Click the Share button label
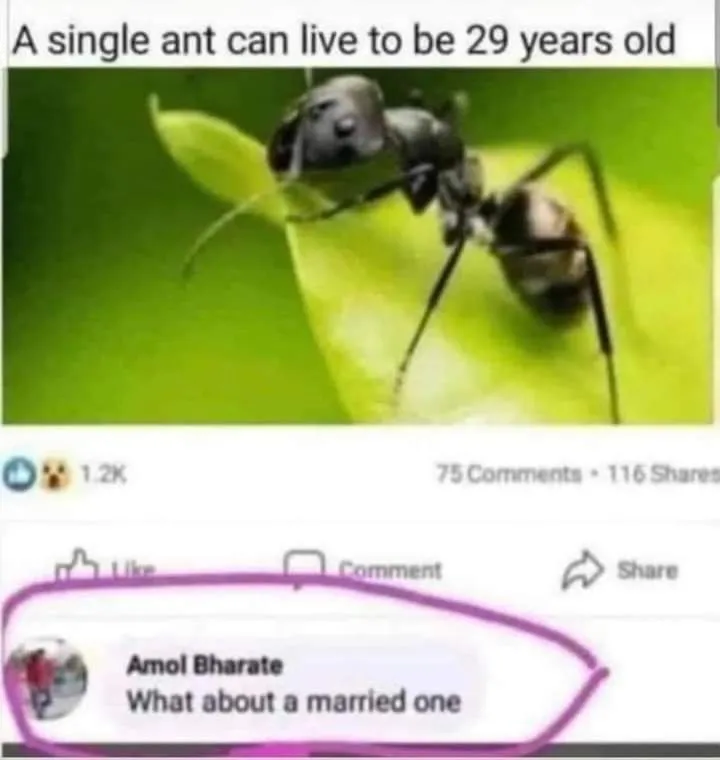720x760 pixels. tap(647, 570)
